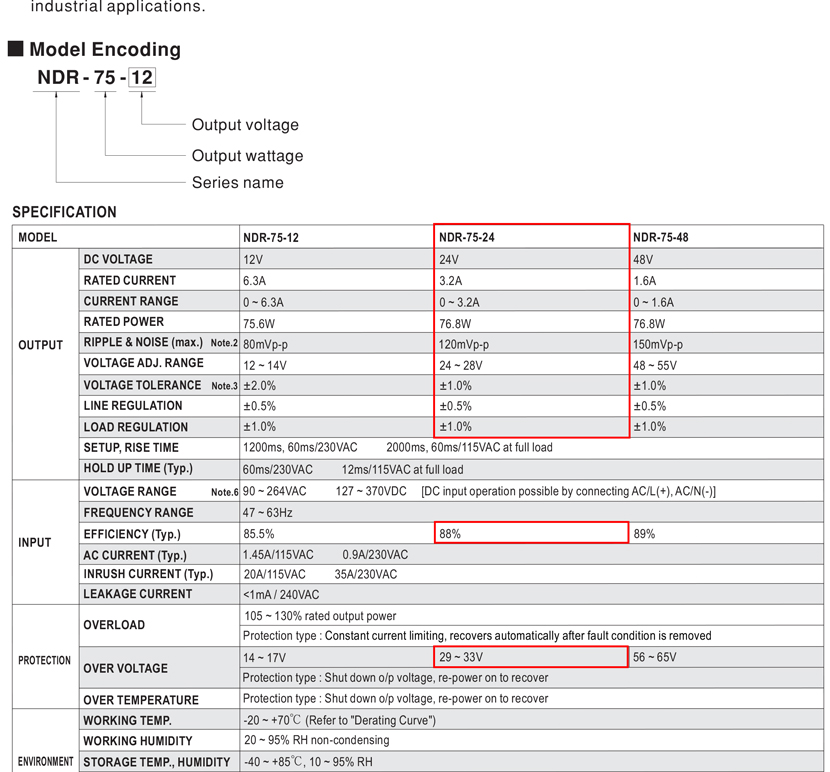This screenshot has width=830, height=772.
Task: Click the 'FREQUENCY RANGE' row label
Action: tap(139, 513)
